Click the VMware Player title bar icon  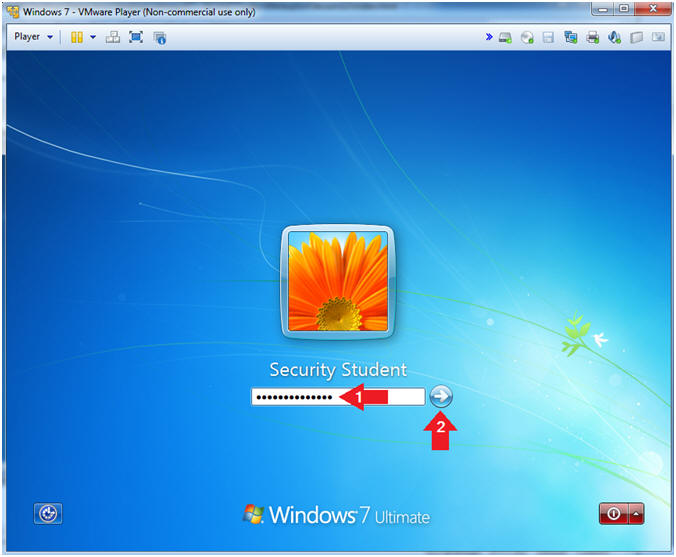coord(13,12)
